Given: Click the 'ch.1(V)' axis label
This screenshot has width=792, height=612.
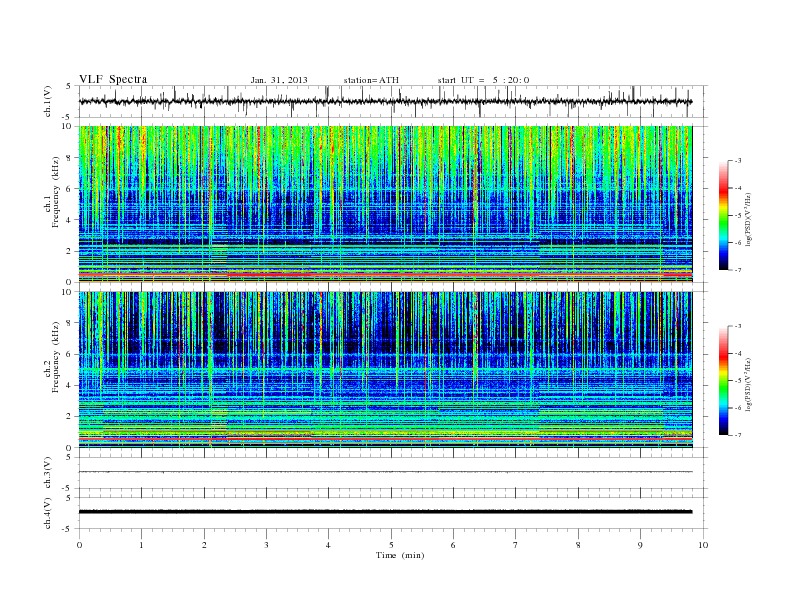Looking at the screenshot, I should coord(48,103).
